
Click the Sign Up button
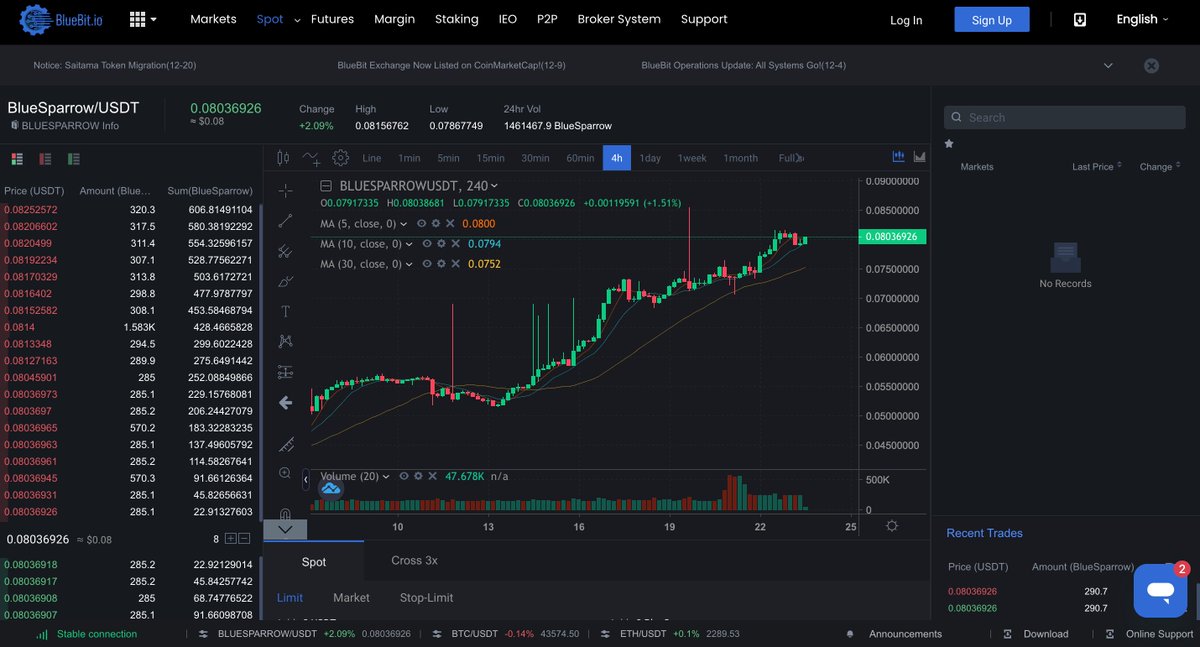(x=991, y=20)
